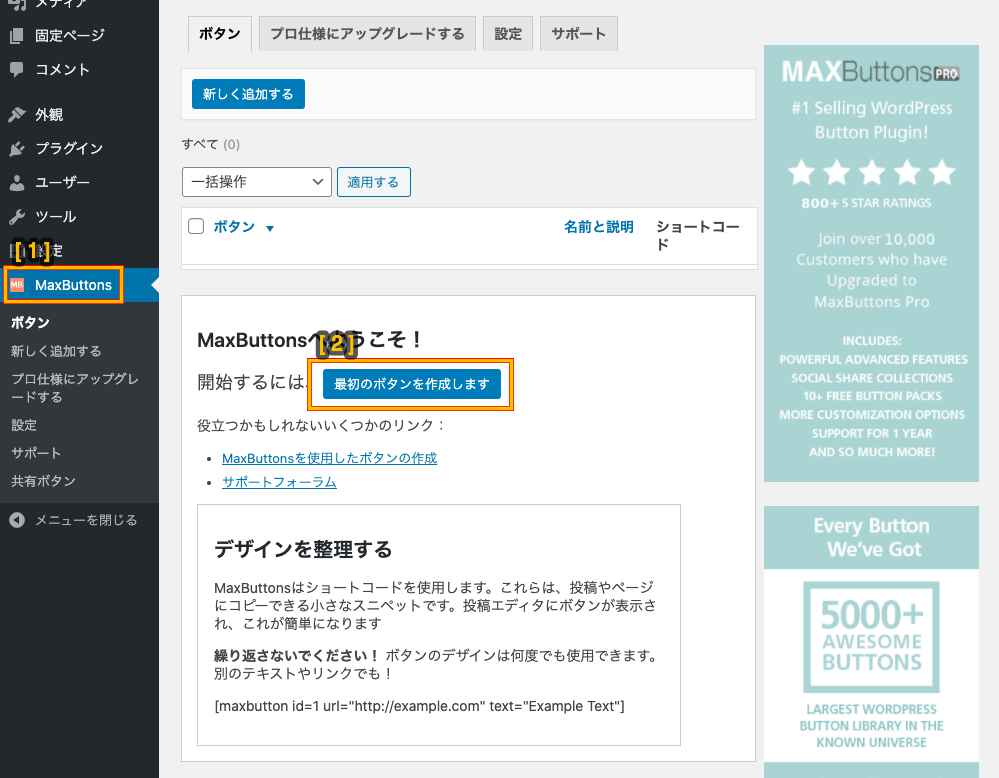Viewport: 999px width, 778px height.
Task: Open the サポートフォーラム link
Action: pyautogui.click(x=279, y=482)
